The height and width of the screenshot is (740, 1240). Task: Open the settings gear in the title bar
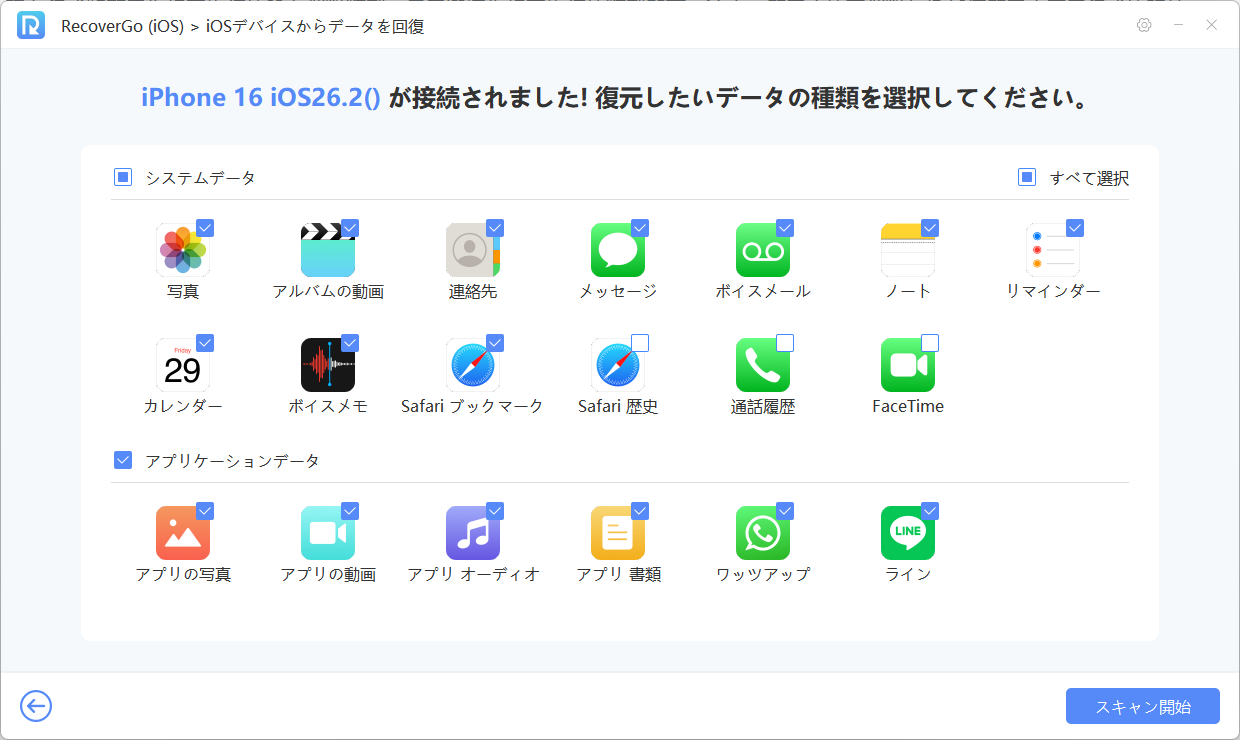pyautogui.click(x=1143, y=26)
